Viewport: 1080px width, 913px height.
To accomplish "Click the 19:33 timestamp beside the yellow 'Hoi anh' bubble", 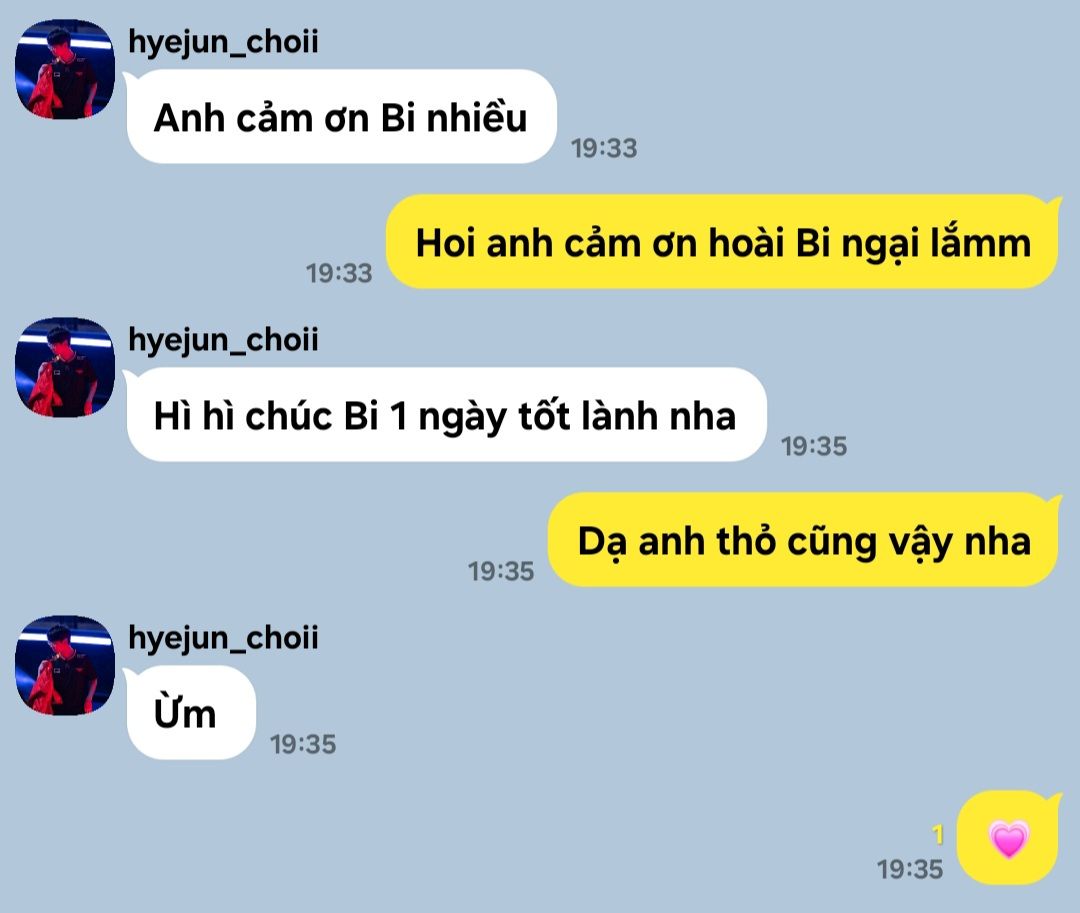I will pos(339,273).
